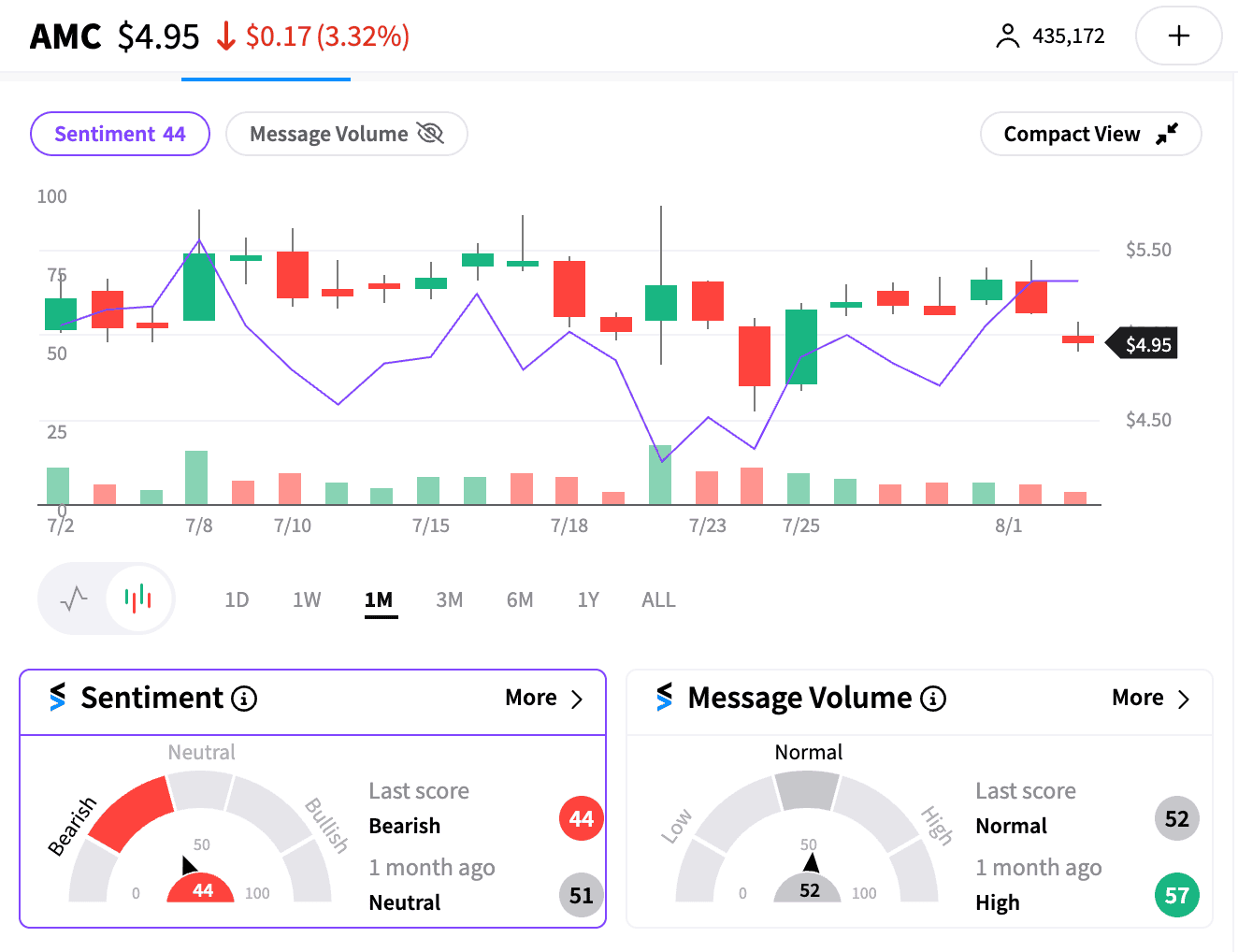Click the Bearish last score label
Screen dimensions: 1238x952
[405, 827]
